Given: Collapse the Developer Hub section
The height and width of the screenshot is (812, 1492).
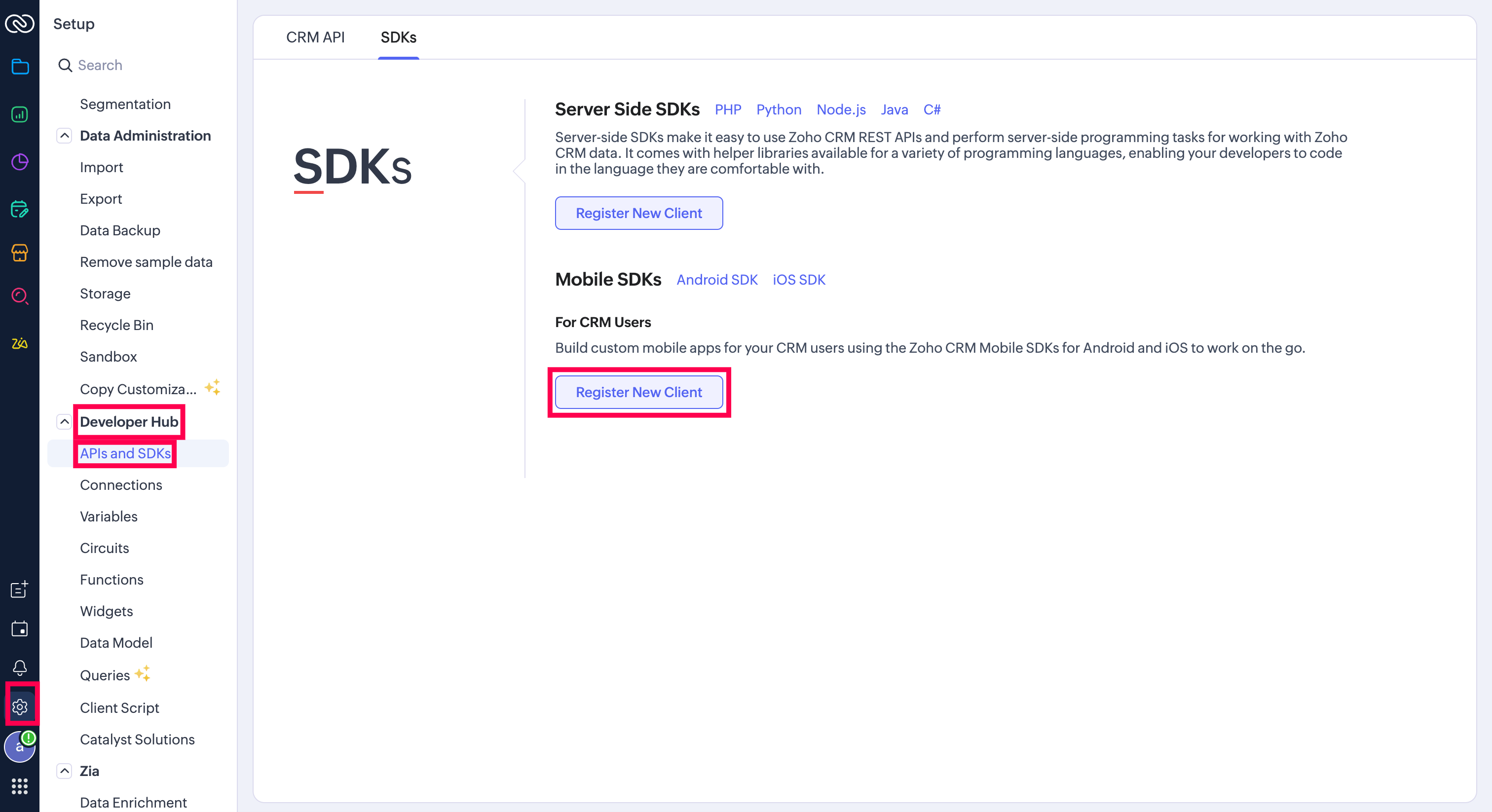Looking at the screenshot, I should tap(64, 422).
